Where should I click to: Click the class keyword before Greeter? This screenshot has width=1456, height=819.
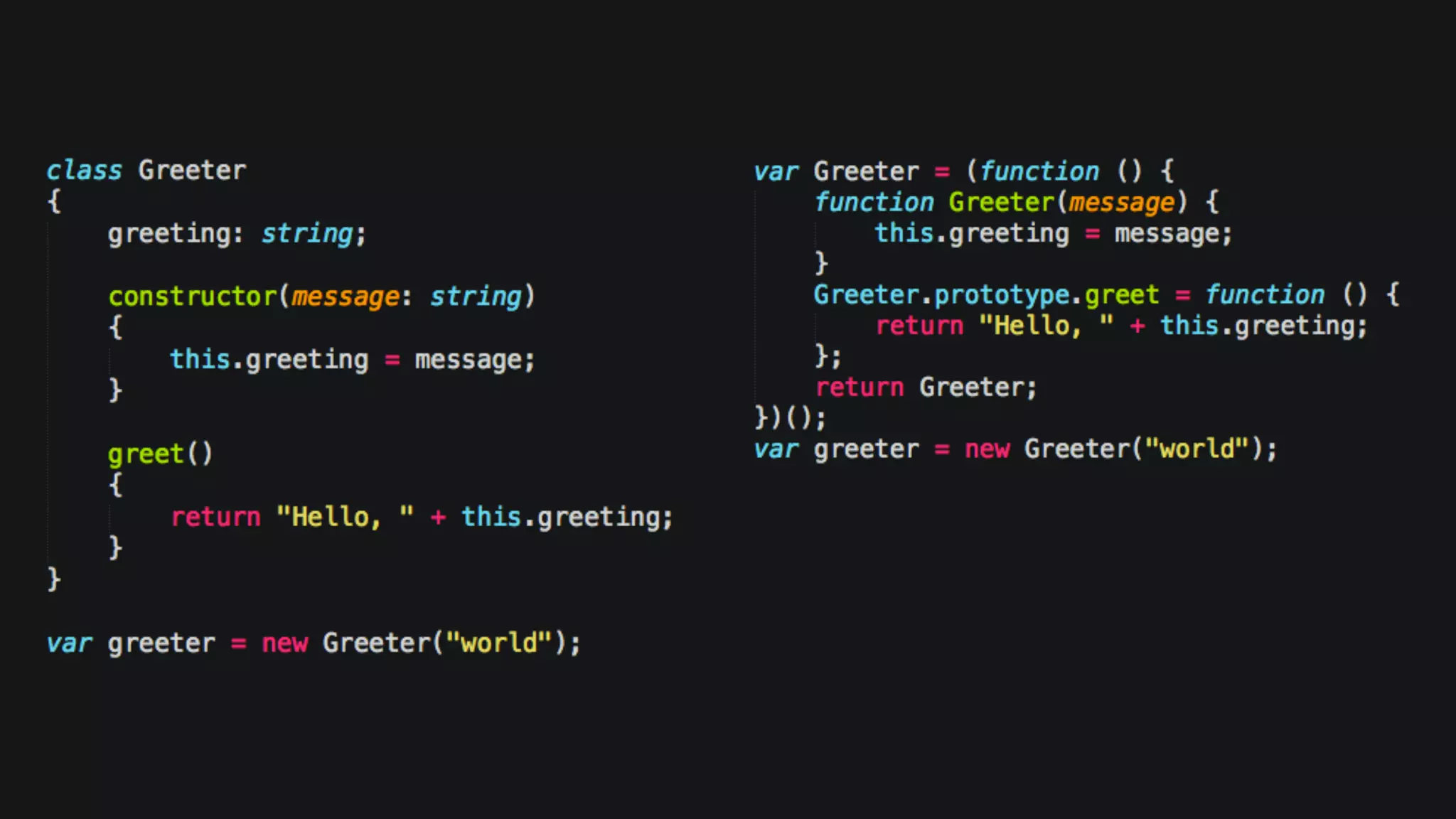(x=84, y=171)
